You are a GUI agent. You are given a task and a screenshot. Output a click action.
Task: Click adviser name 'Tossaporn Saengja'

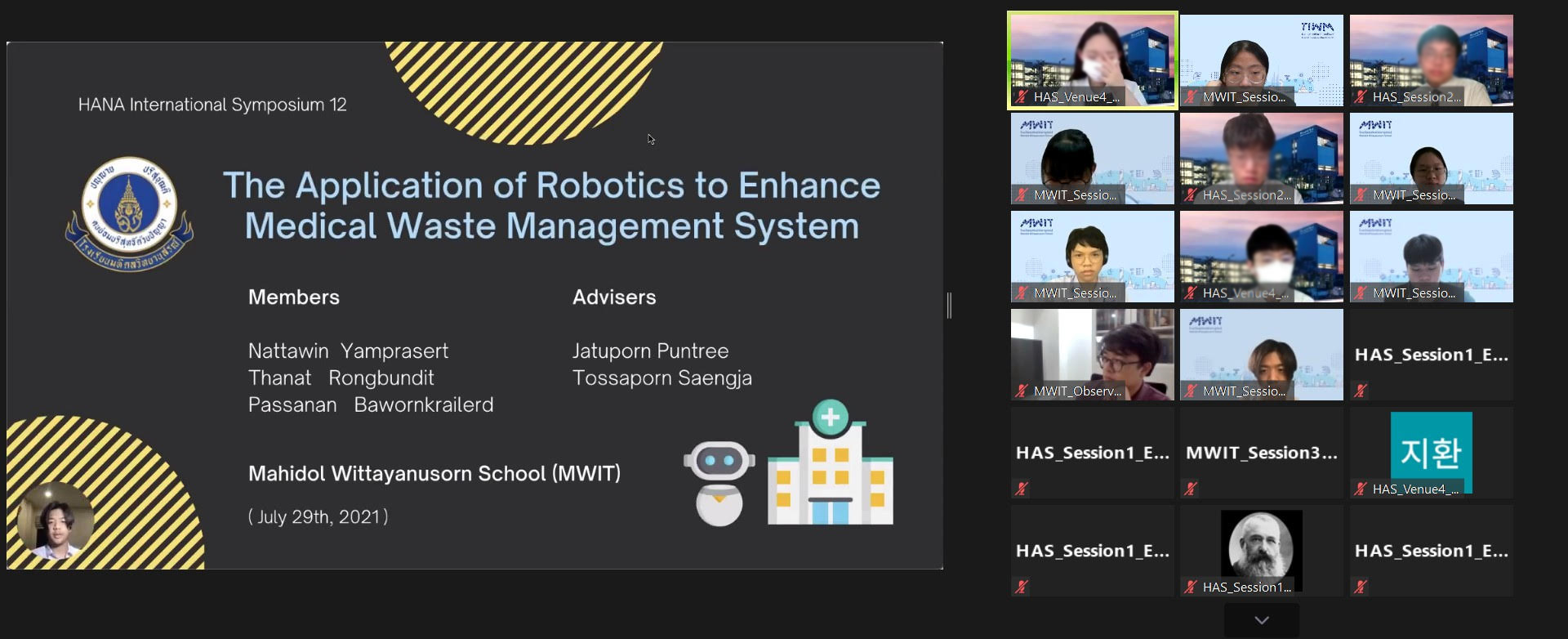[x=662, y=378]
